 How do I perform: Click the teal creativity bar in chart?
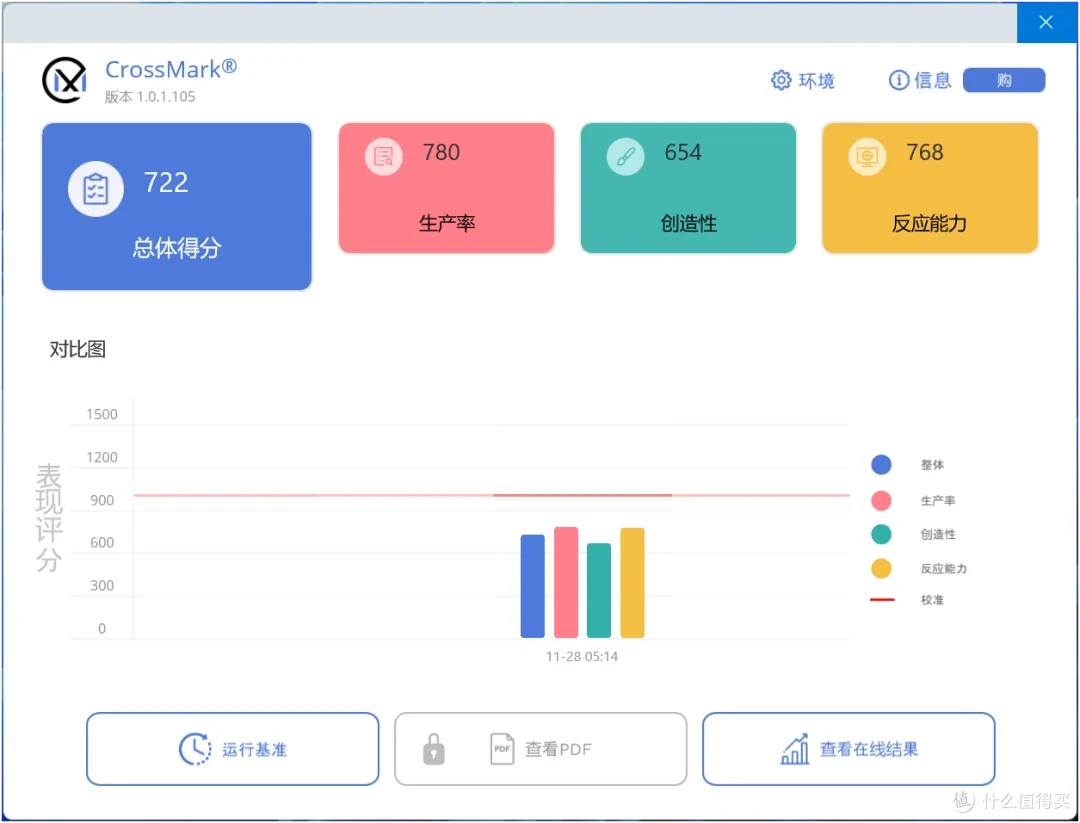tap(599, 590)
